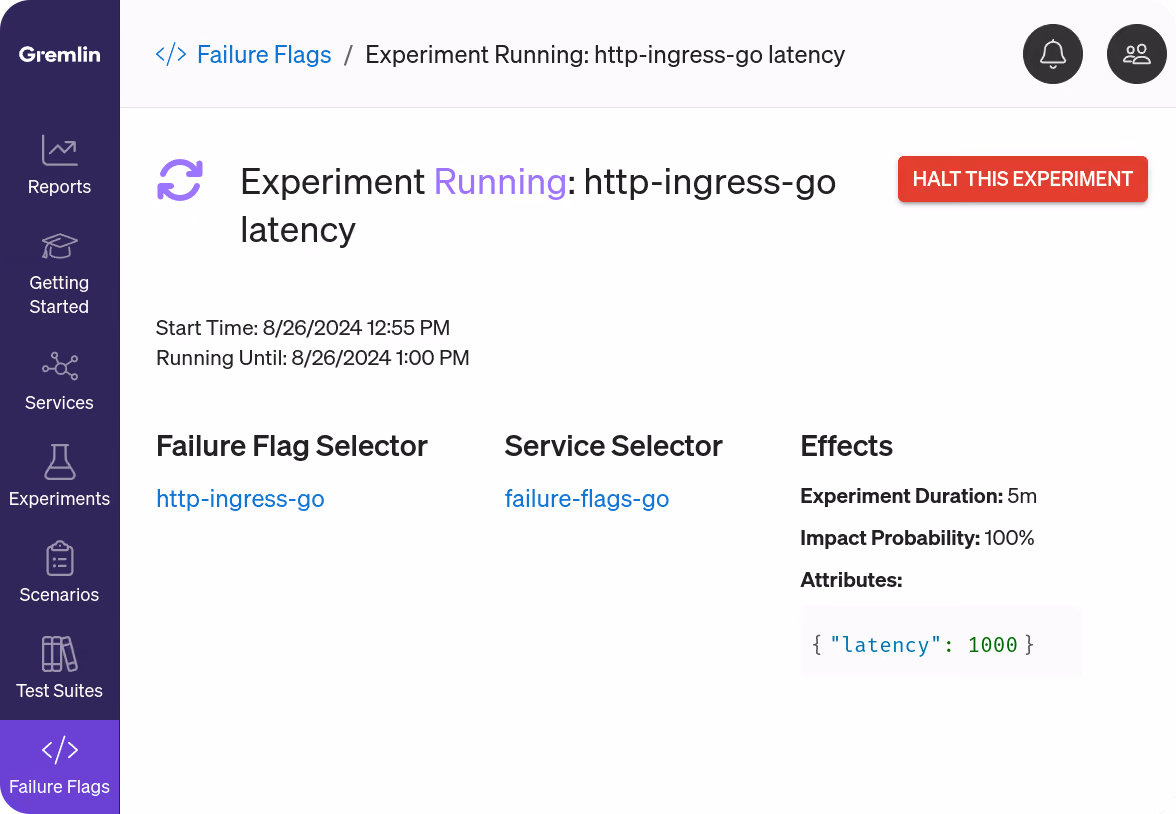The height and width of the screenshot is (814, 1176).
Task: Go to the Scenarios menu label
Action: (59, 595)
